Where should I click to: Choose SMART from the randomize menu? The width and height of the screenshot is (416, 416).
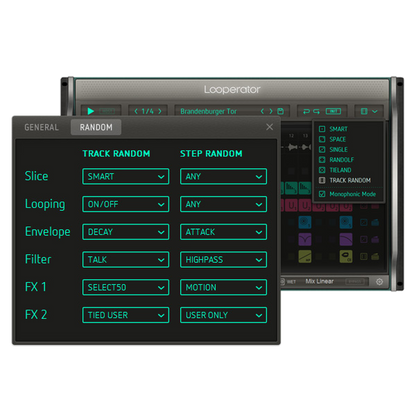click(x=338, y=129)
